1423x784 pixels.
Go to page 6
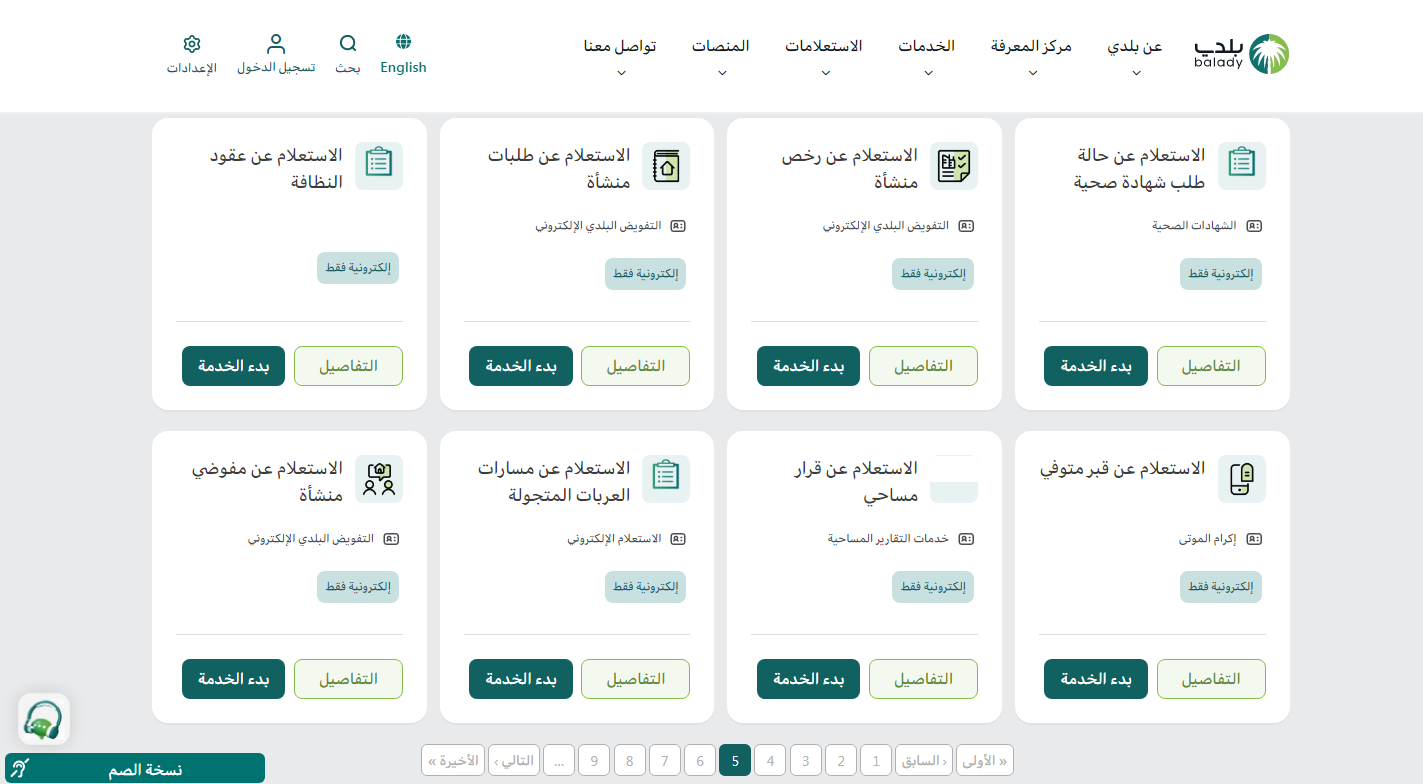click(700, 761)
